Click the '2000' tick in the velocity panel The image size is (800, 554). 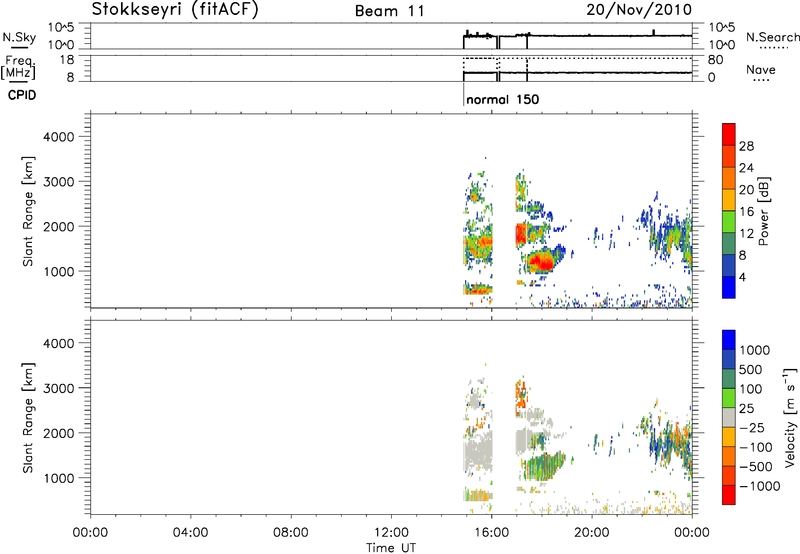59,433
